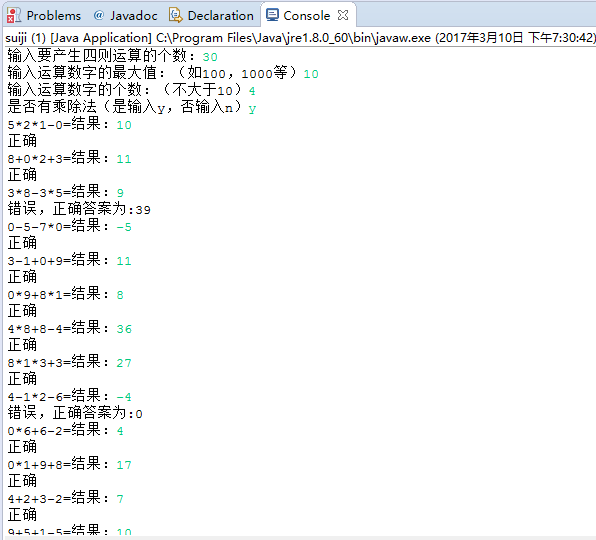
Task: Click the expression 8+0*2+3= line
Action: click(x=70, y=158)
